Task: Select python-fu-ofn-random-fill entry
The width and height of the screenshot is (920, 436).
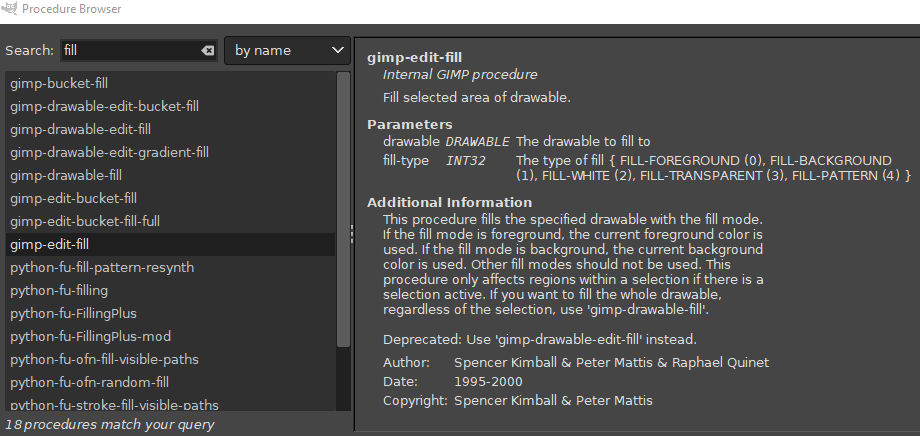Action: [89, 382]
